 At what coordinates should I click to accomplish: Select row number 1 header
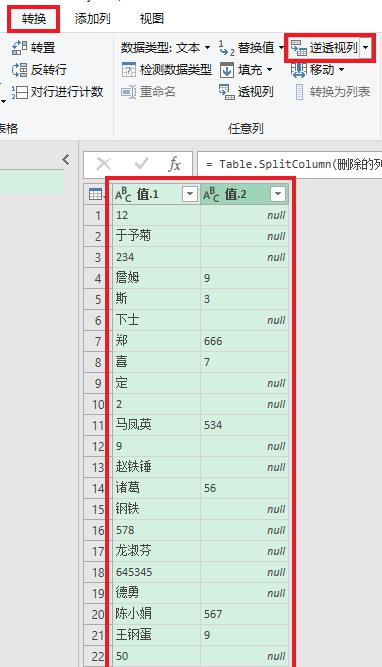click(97, 215)
